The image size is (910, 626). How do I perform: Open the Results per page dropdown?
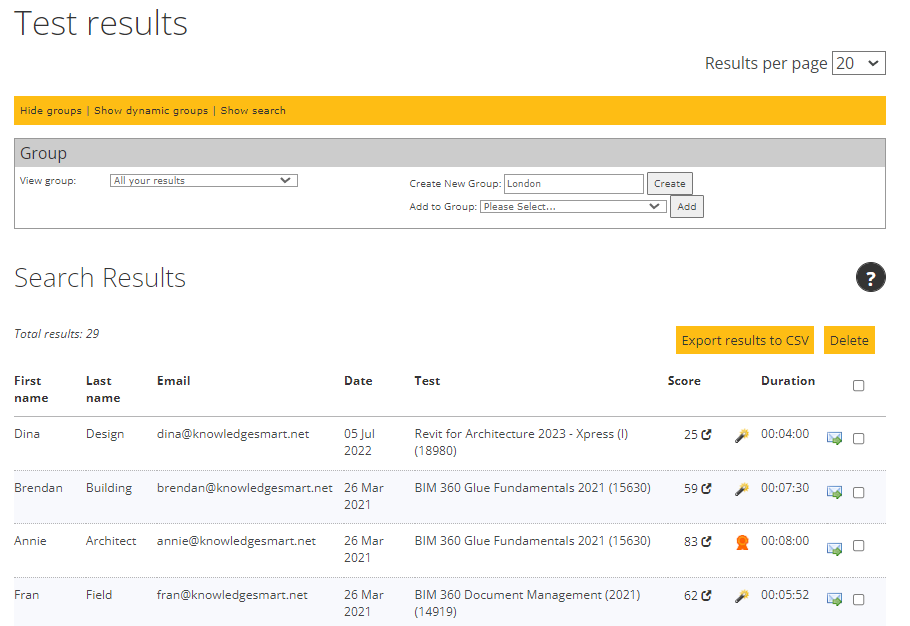858,63
